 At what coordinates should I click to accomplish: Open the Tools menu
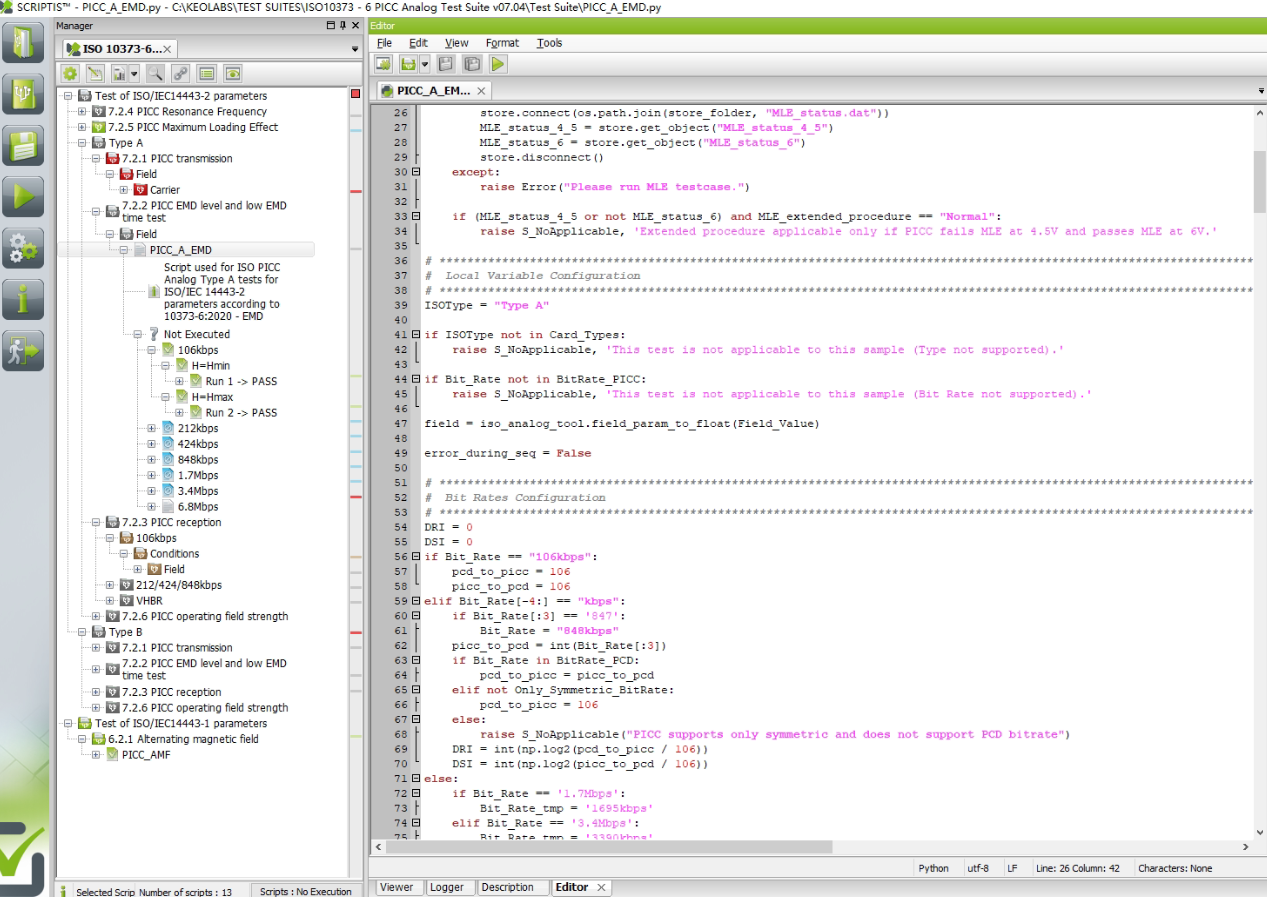549,43
